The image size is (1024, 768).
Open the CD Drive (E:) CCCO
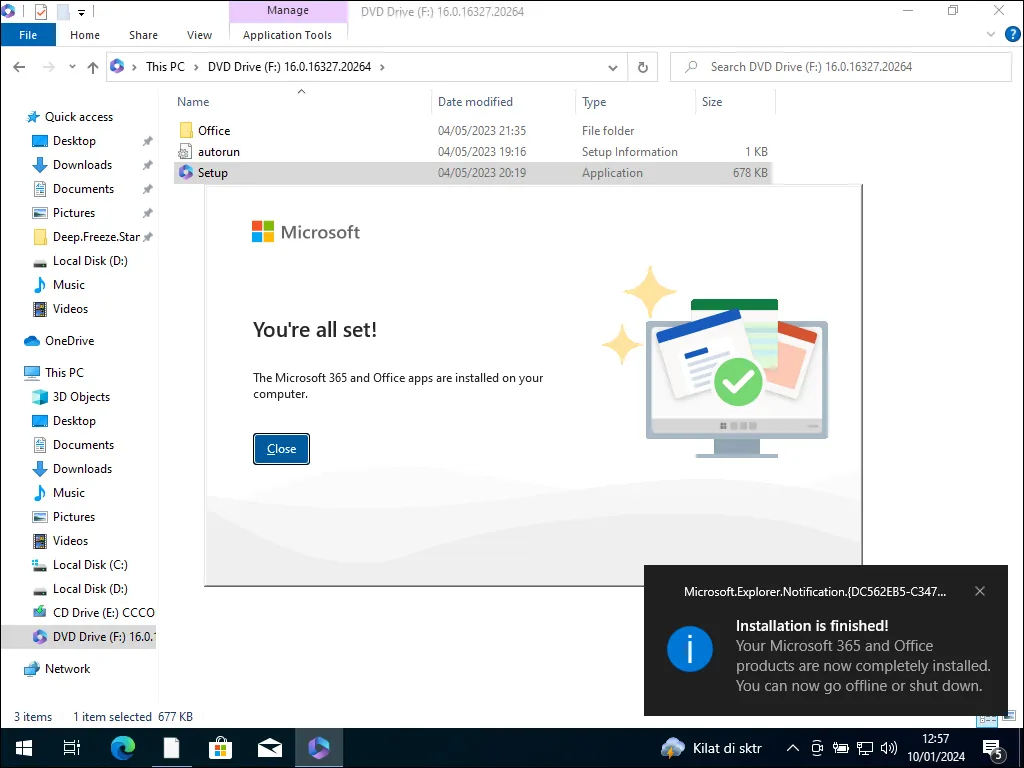[95, 612]
